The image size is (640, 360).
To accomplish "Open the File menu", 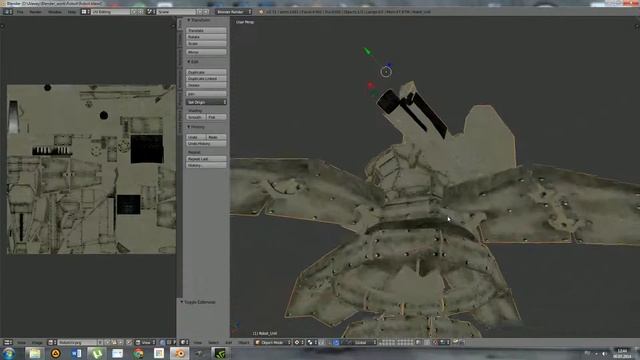I will coord(20,12).
